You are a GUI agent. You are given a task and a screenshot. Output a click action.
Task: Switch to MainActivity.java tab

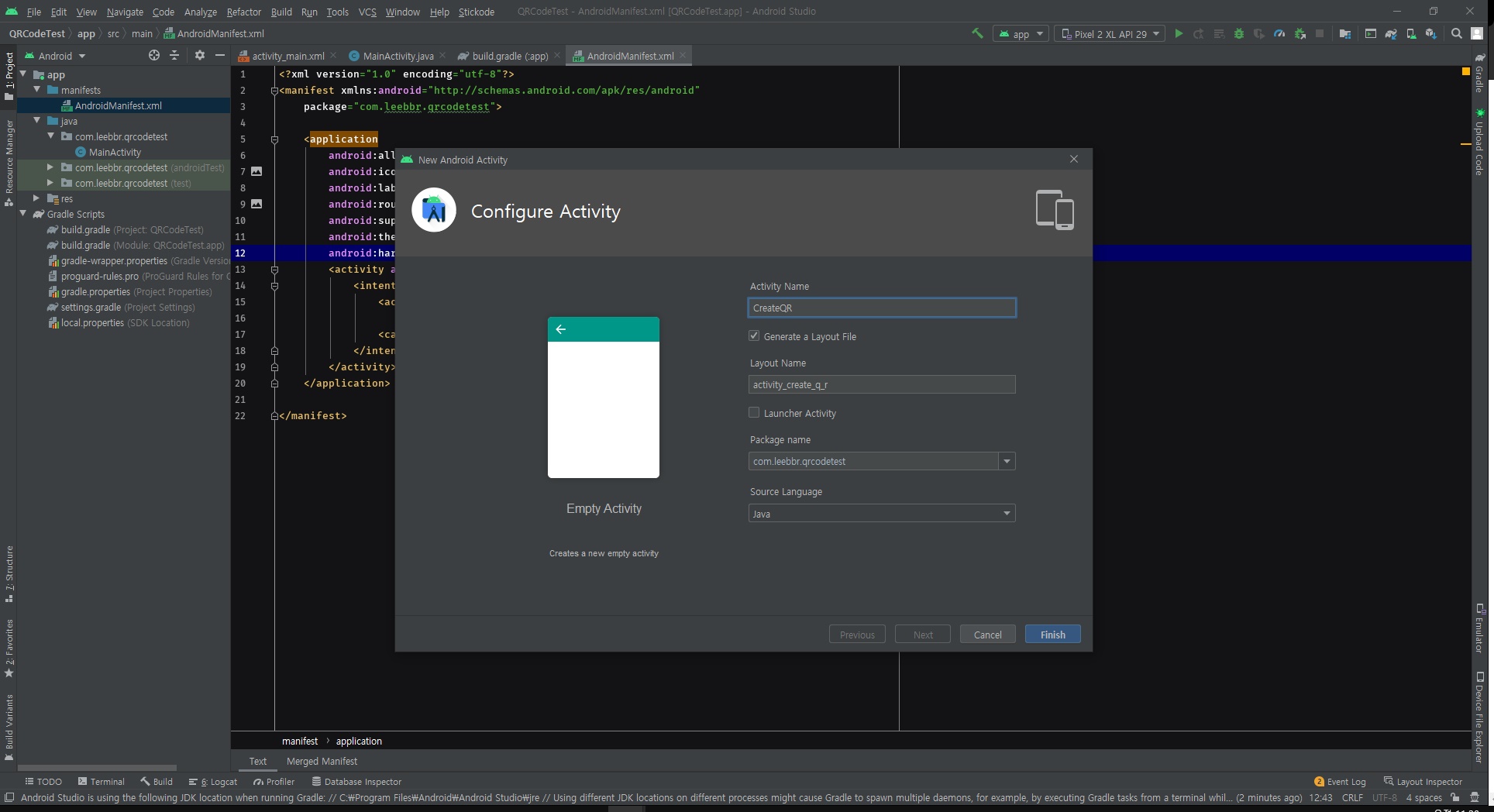(398, 56)
